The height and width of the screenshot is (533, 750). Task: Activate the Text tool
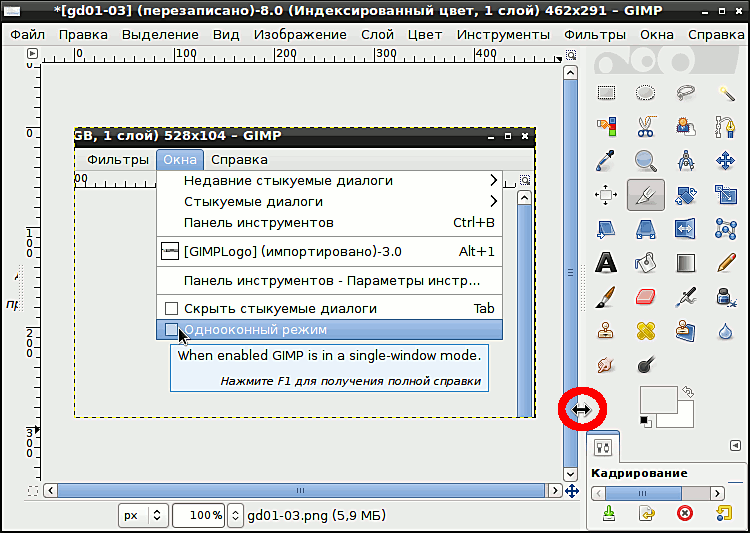point(606,263)
